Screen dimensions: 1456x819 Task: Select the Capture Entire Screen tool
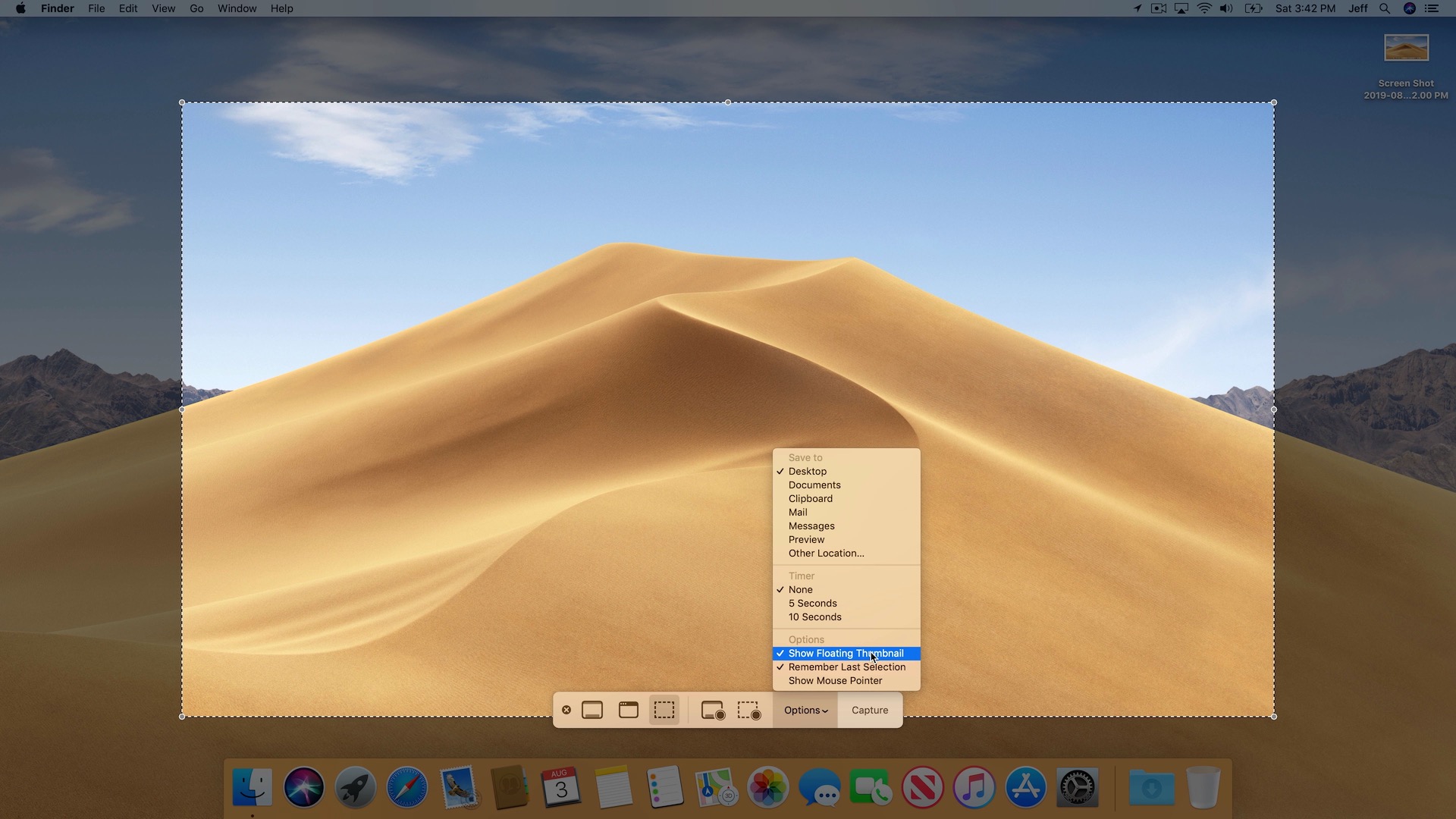tap(592, 710)
